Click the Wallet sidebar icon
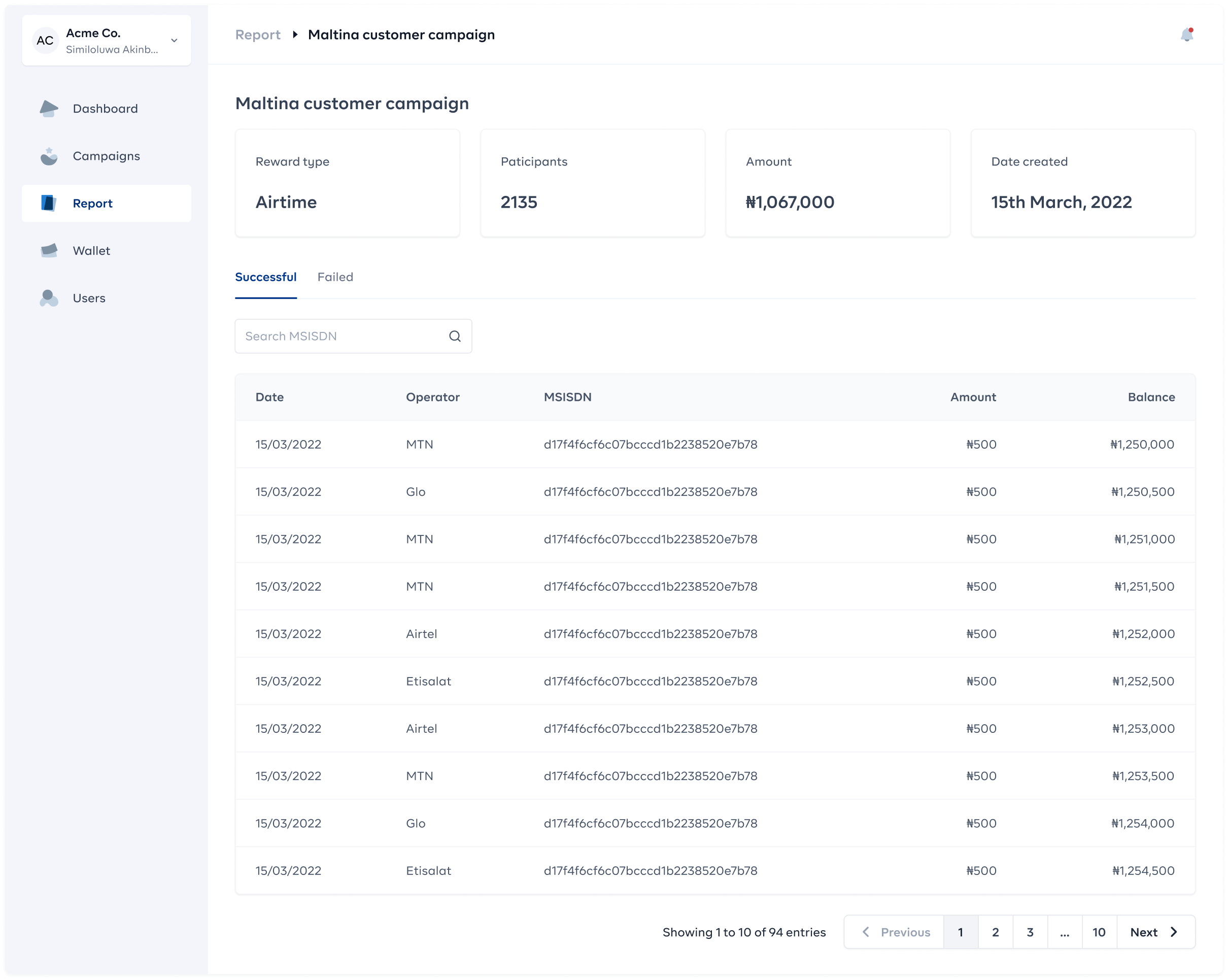This screenshot has width=1228, height=980. (49, 251)
